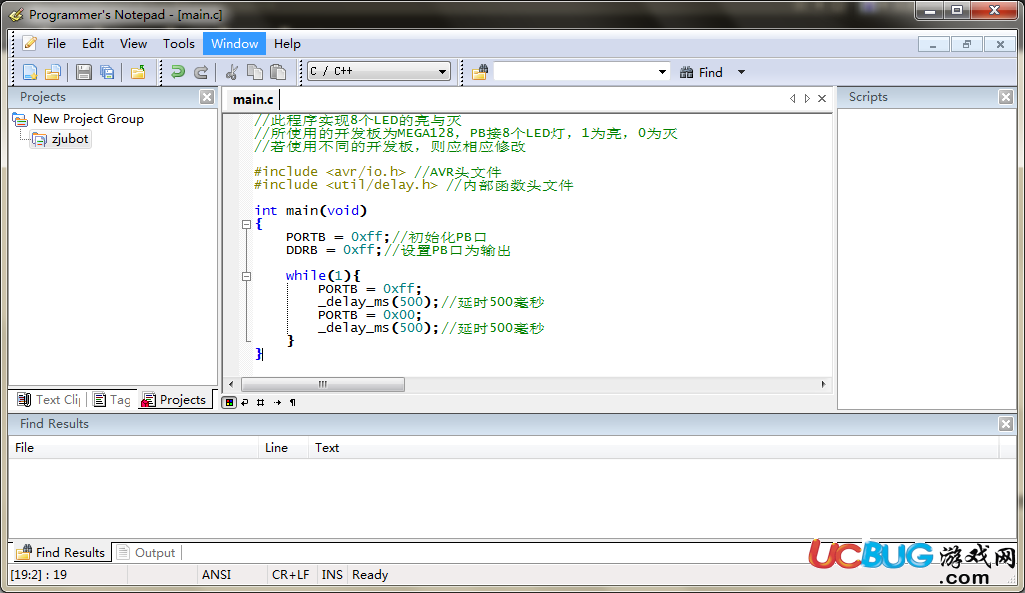Click the editor's scroll right arrow
The width and height of the screenshot is (1025, 593).
[823, 384]
